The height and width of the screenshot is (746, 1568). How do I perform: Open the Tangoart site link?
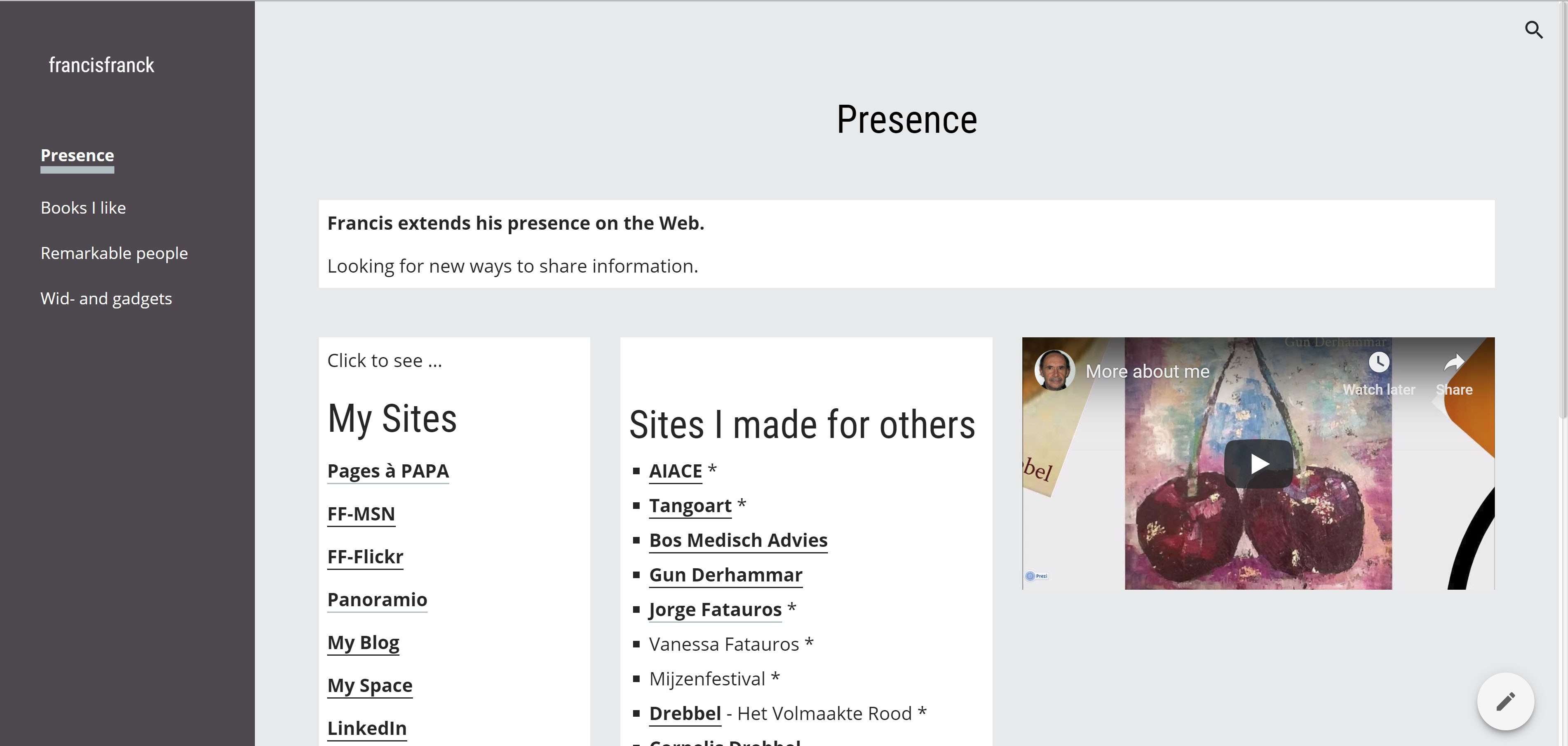coord(690,506)
